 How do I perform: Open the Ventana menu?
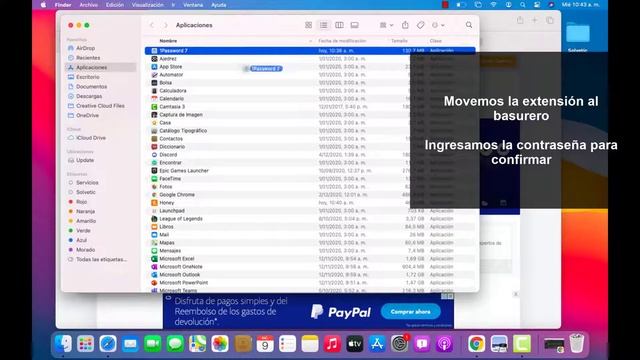coord(193,5)
